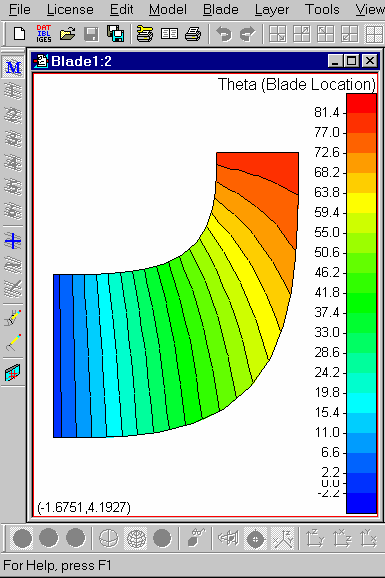The width and height of the screenshot is (385, 578).
Task: Select four-pane layout with arrow pointing bottom-right
Action: (x=278, y=34)
